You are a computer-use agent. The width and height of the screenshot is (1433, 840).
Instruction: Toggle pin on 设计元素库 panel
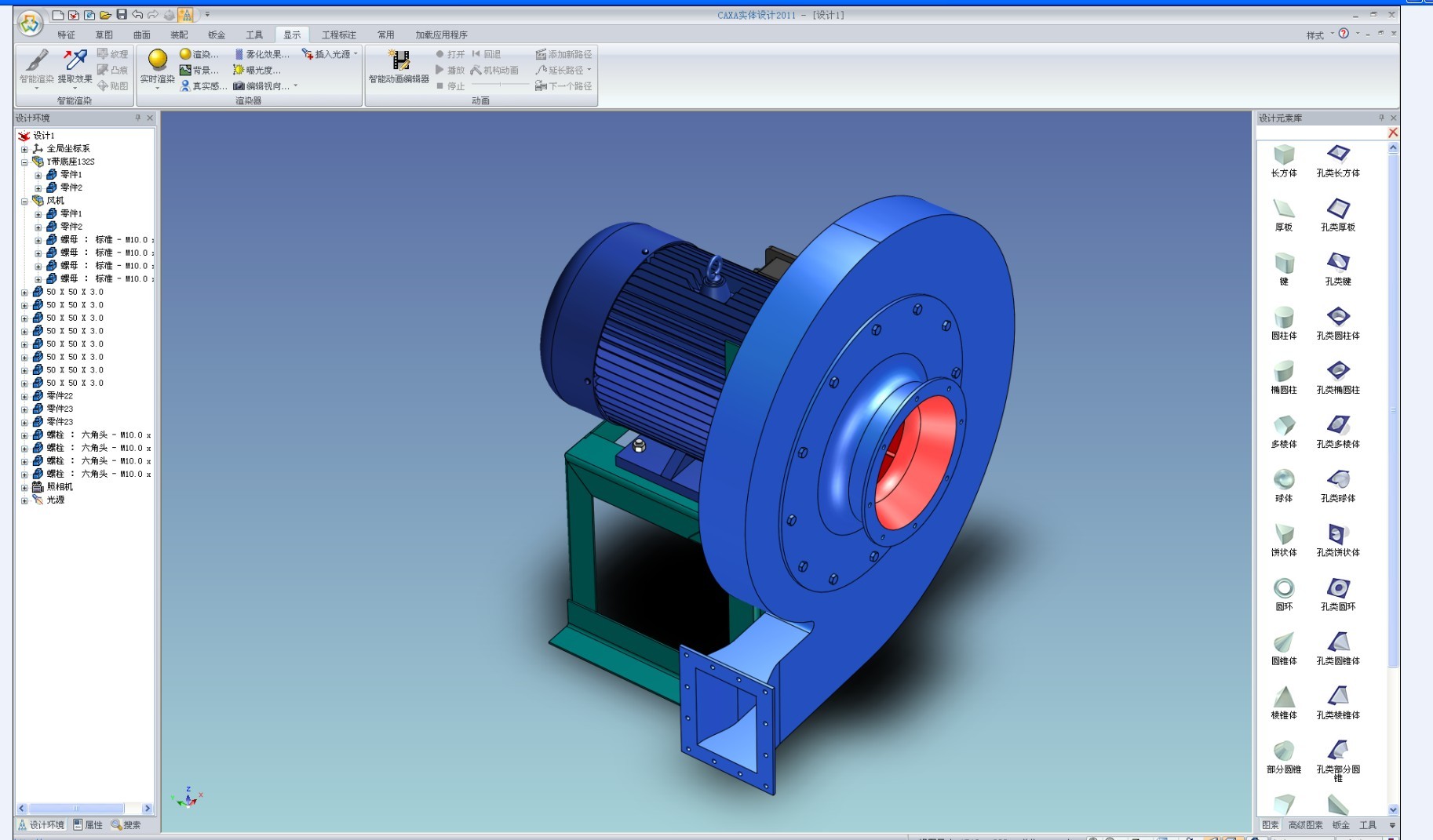click(x=1381, y=118)
